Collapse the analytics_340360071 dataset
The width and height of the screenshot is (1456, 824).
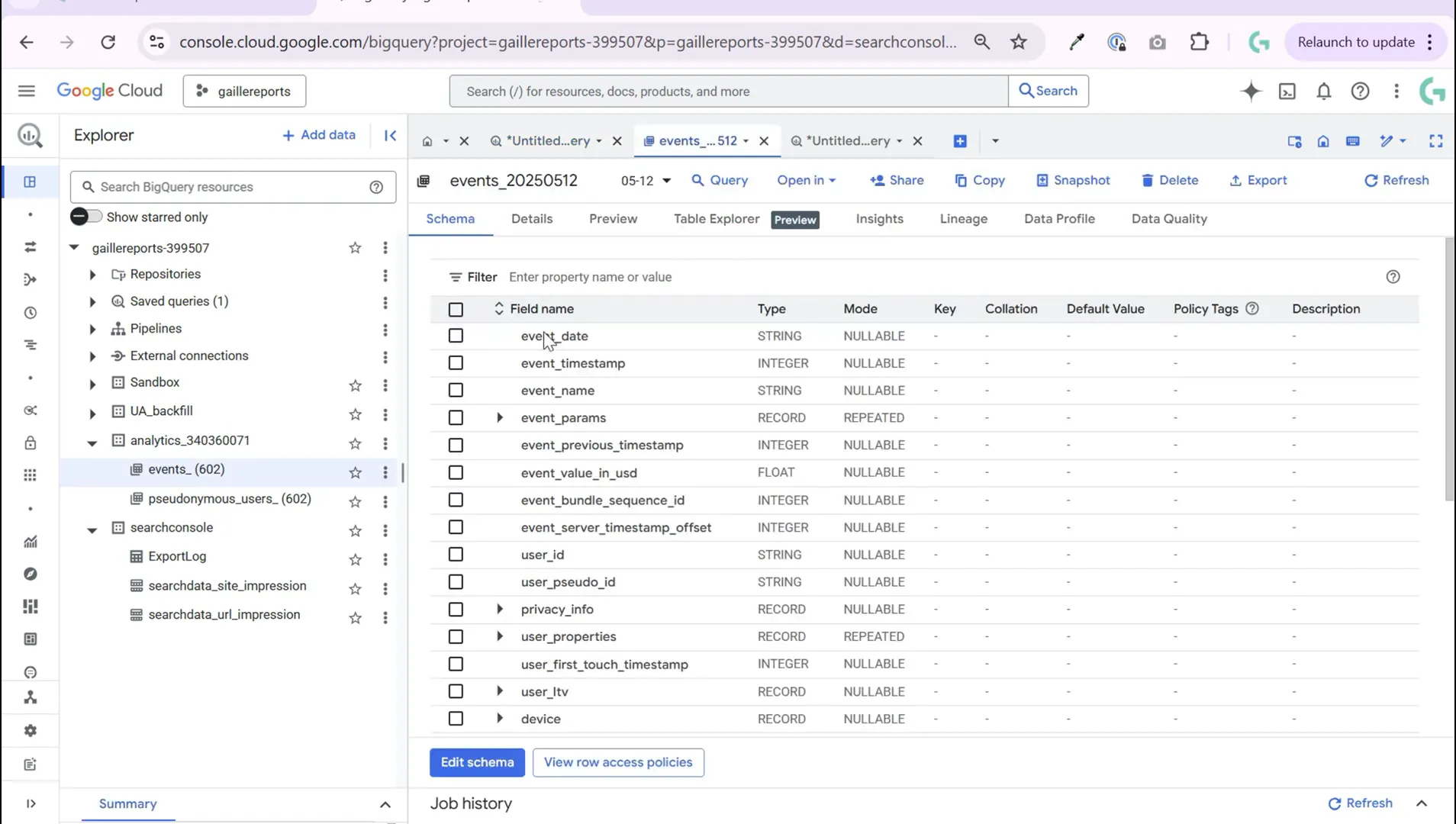coord(92,443)
